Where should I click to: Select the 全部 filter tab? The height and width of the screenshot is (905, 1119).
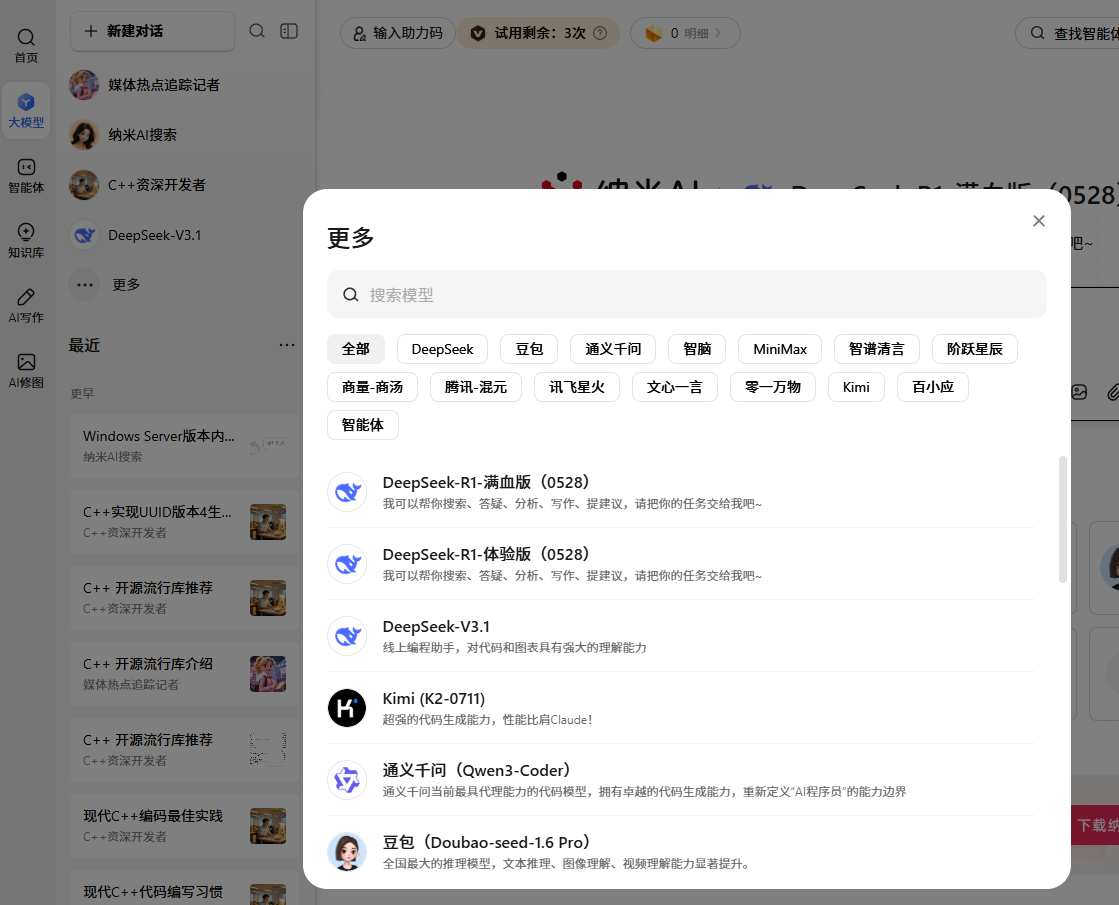coord(355,349)
